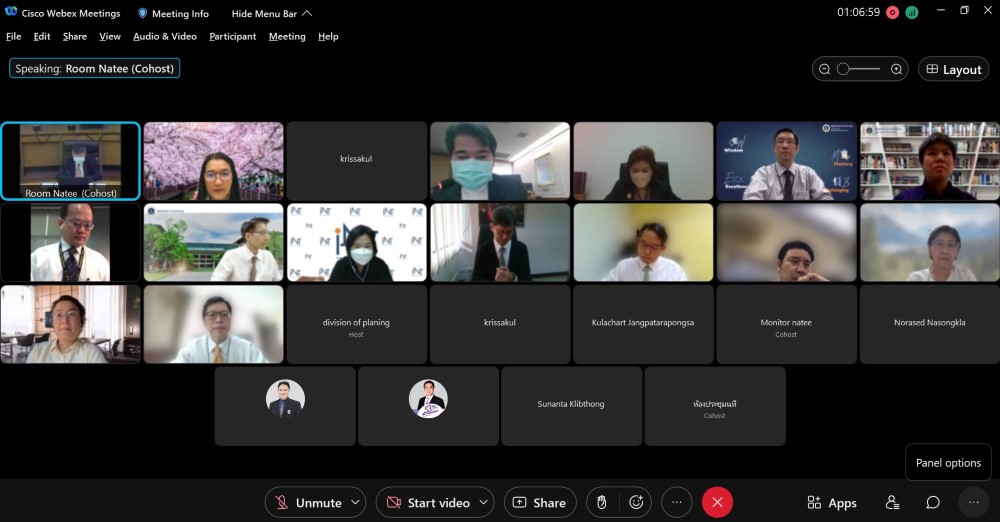Click the raise hand icon

[x=601, y=503]
